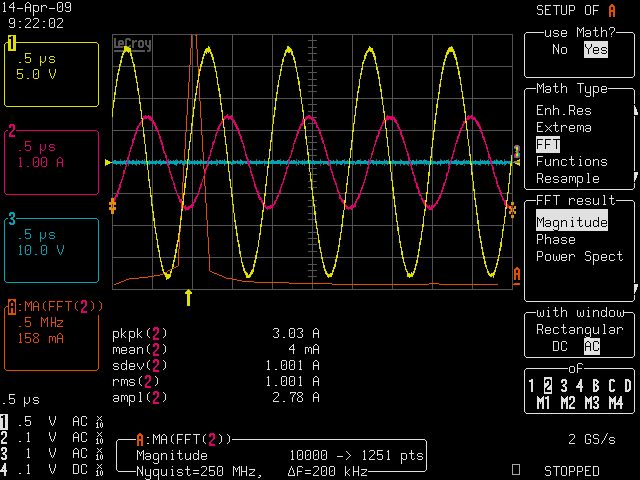Click the 2 GS/s sample rate

[592, 440]
